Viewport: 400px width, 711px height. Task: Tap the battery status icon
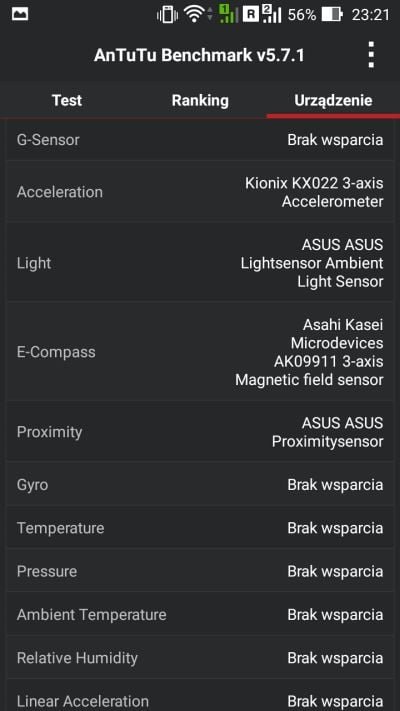(332, 15)
